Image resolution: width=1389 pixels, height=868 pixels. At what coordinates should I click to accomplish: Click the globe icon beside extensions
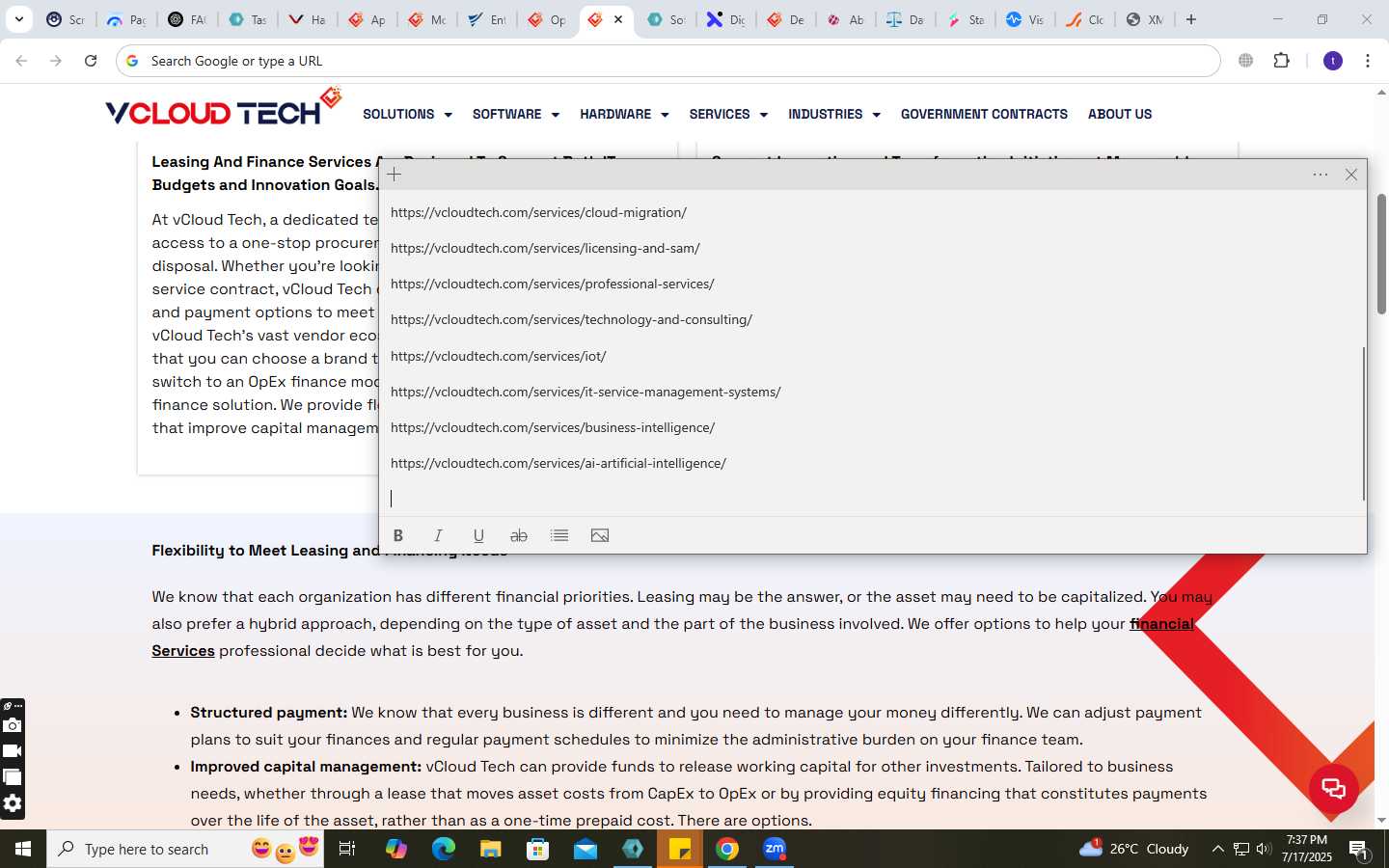(1246, 61)
